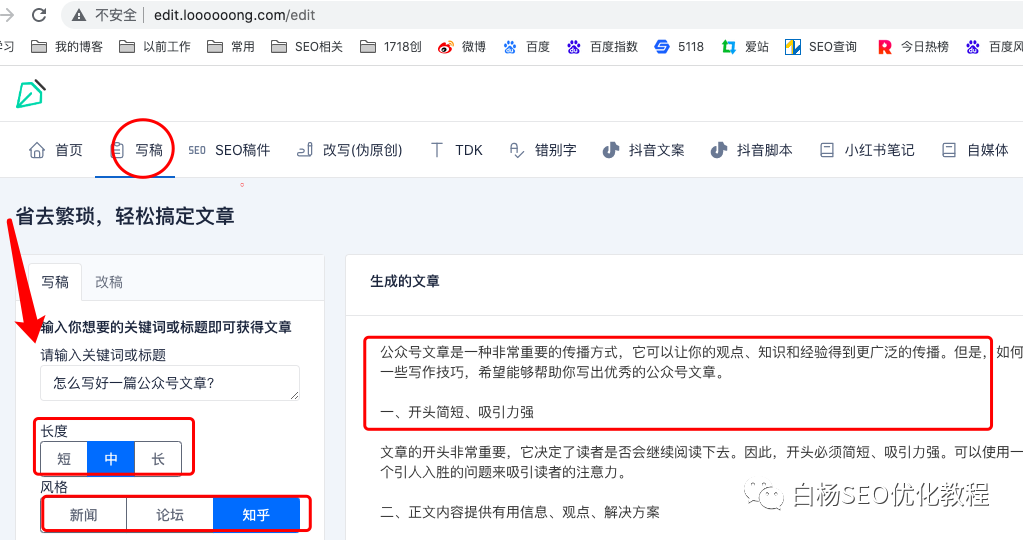Click the T icon before TDK

(x=437, y=150)
